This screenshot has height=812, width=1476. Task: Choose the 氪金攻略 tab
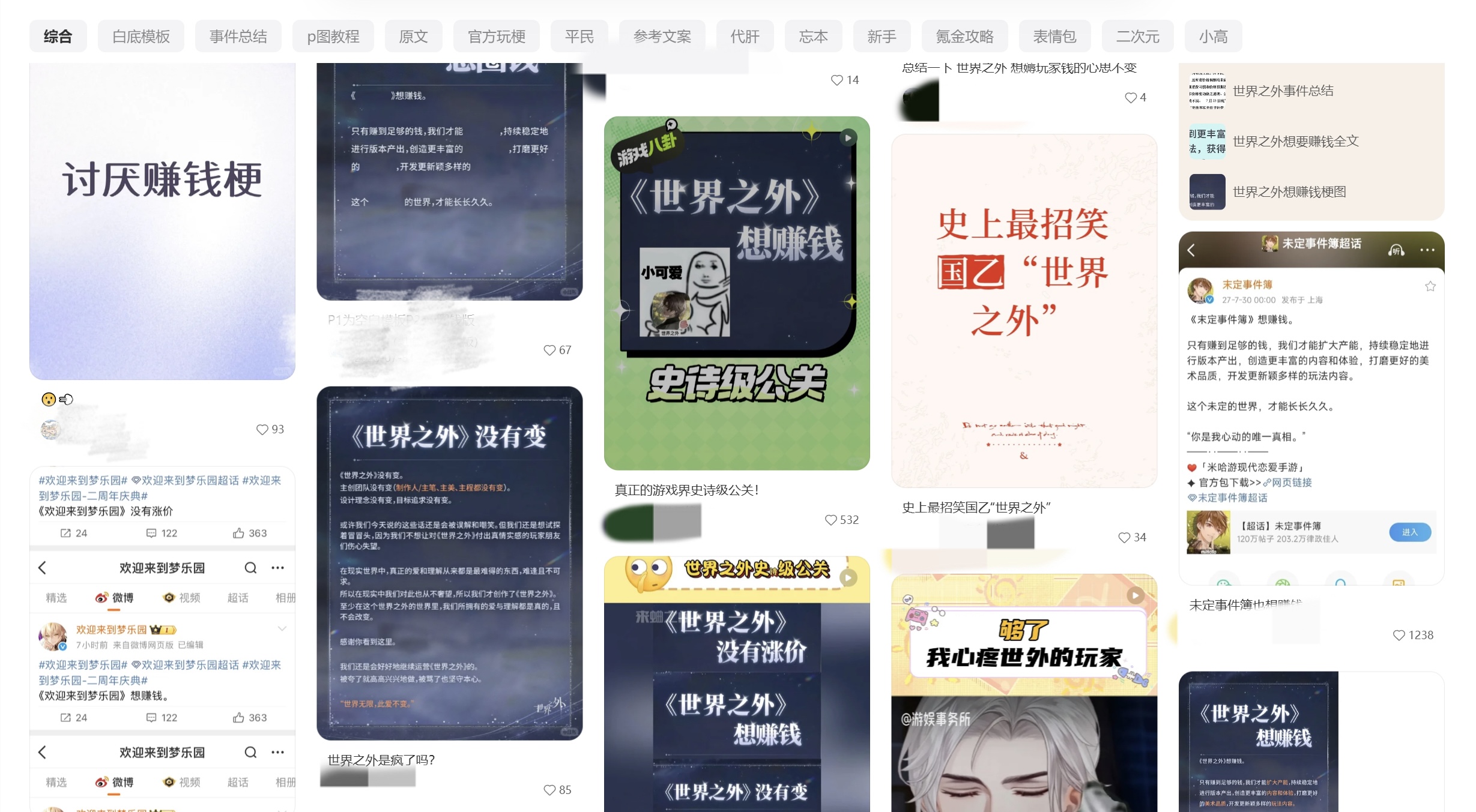click(x=965, y=37)
